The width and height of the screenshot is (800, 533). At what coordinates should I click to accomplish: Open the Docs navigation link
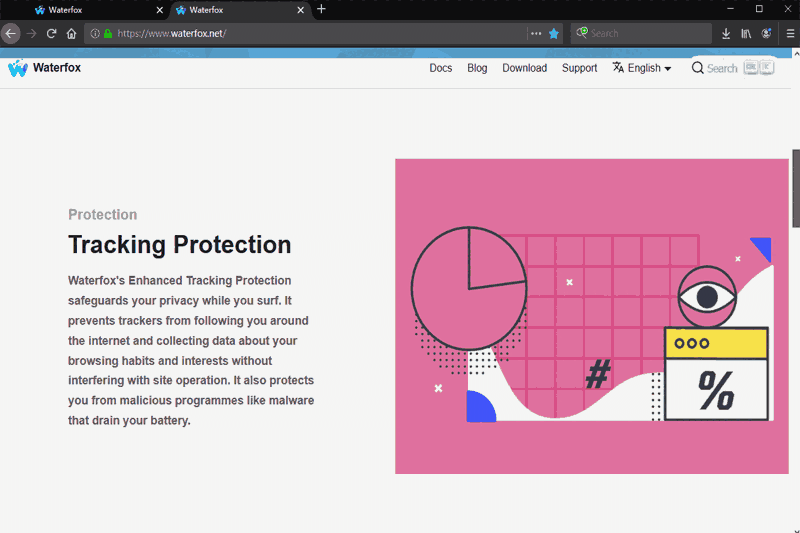pyautogui.click(x=440, y=68)
